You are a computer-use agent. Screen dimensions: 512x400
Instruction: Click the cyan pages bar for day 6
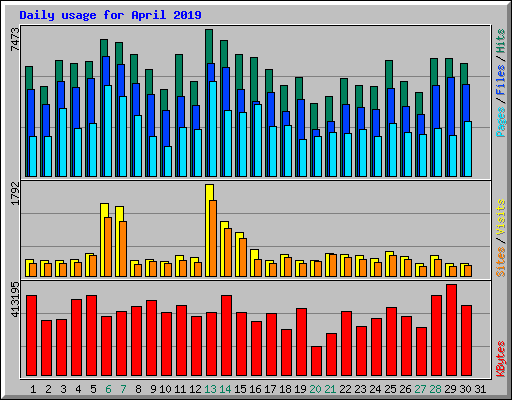pyautogui.click(x=108, y=131)
